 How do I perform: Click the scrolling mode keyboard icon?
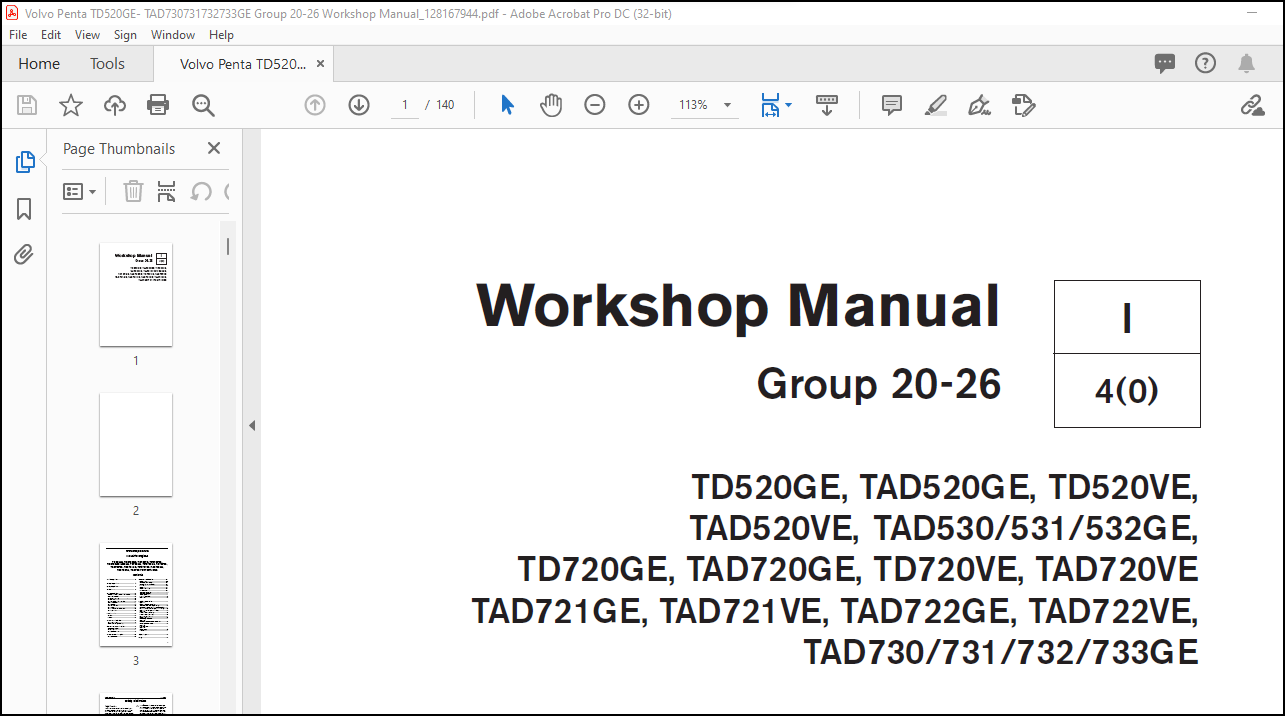coord(827,105)
